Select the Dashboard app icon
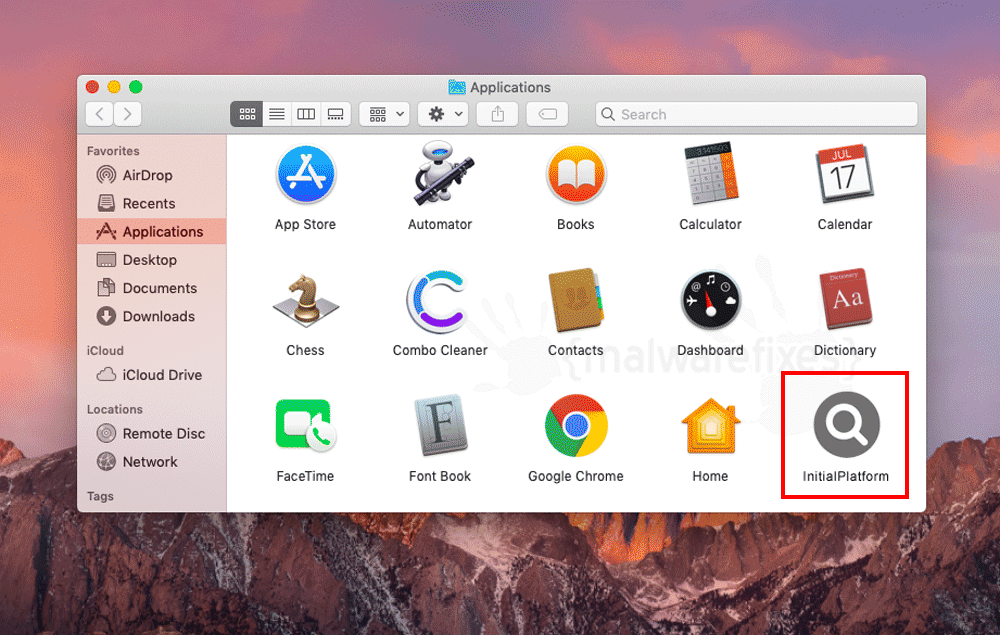Screen dimensions: 1000x635 point(710,300)
